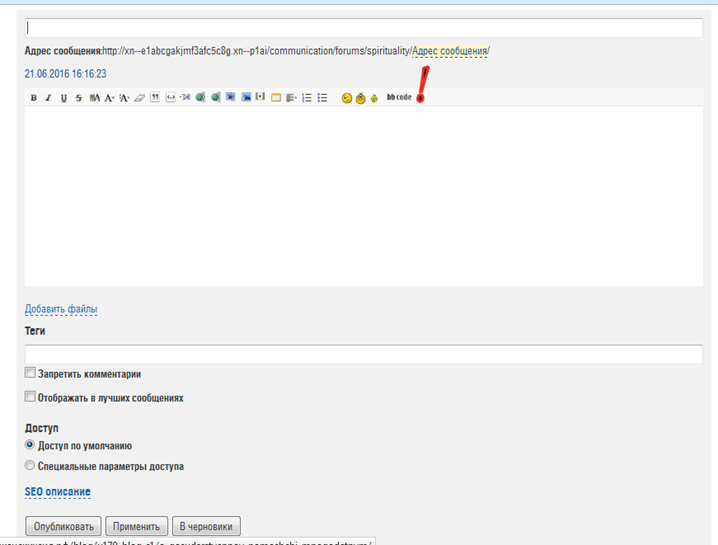Click the Применить button
The image size is (718, 545).
click(136, 526)
